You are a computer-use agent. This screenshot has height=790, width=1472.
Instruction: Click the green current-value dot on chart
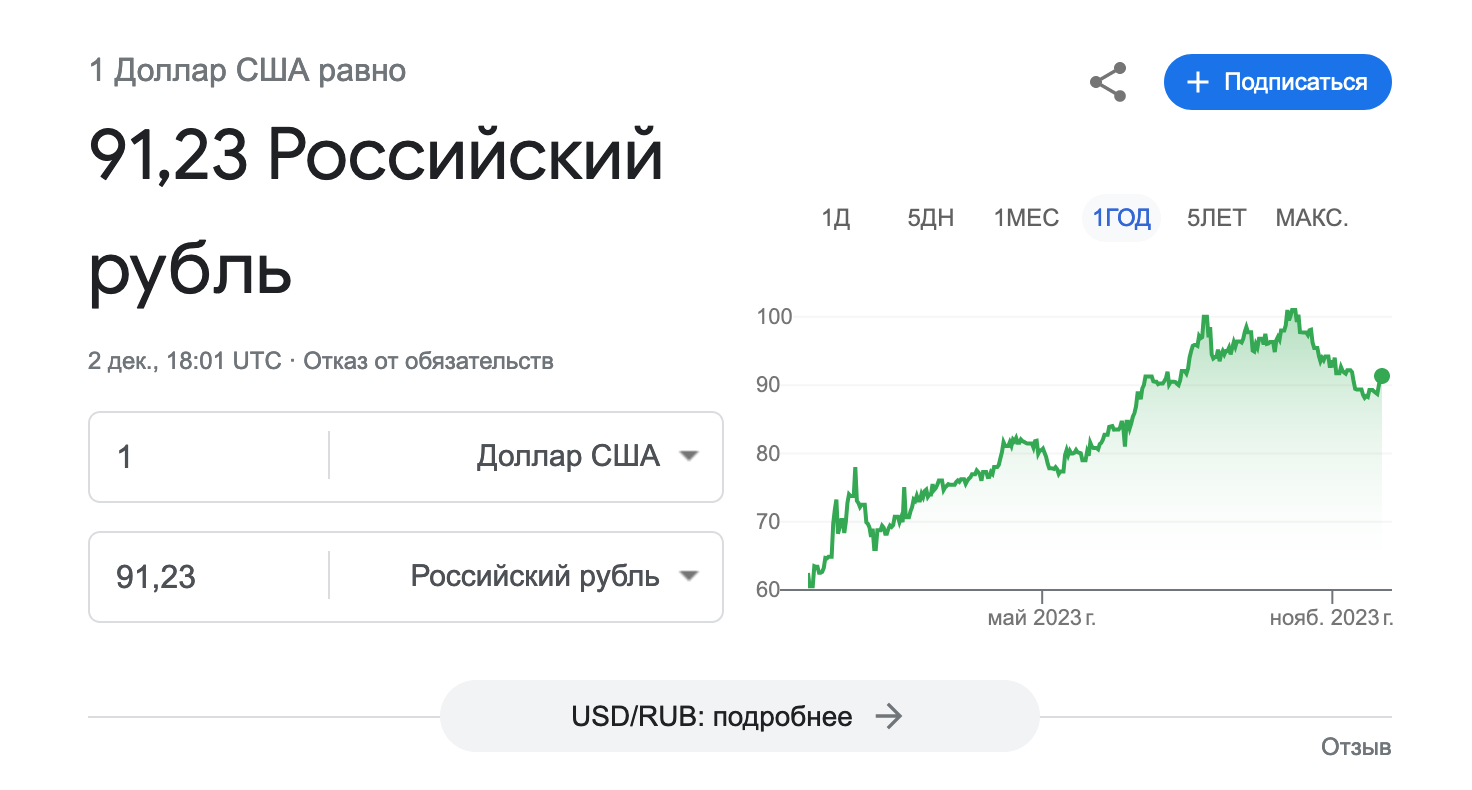click(1382, 376)
